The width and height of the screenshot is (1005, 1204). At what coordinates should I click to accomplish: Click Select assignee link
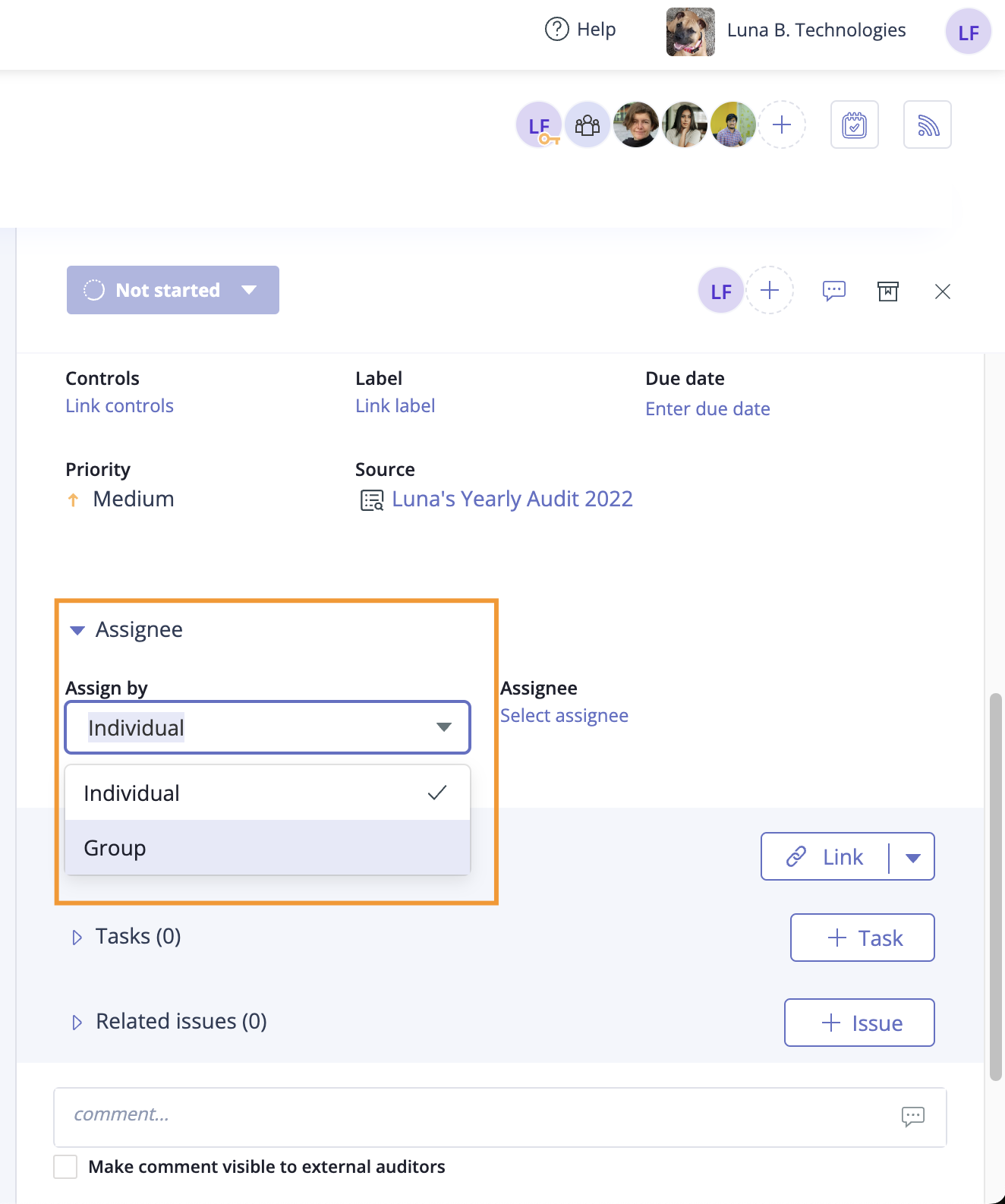(x=564, y=716)
